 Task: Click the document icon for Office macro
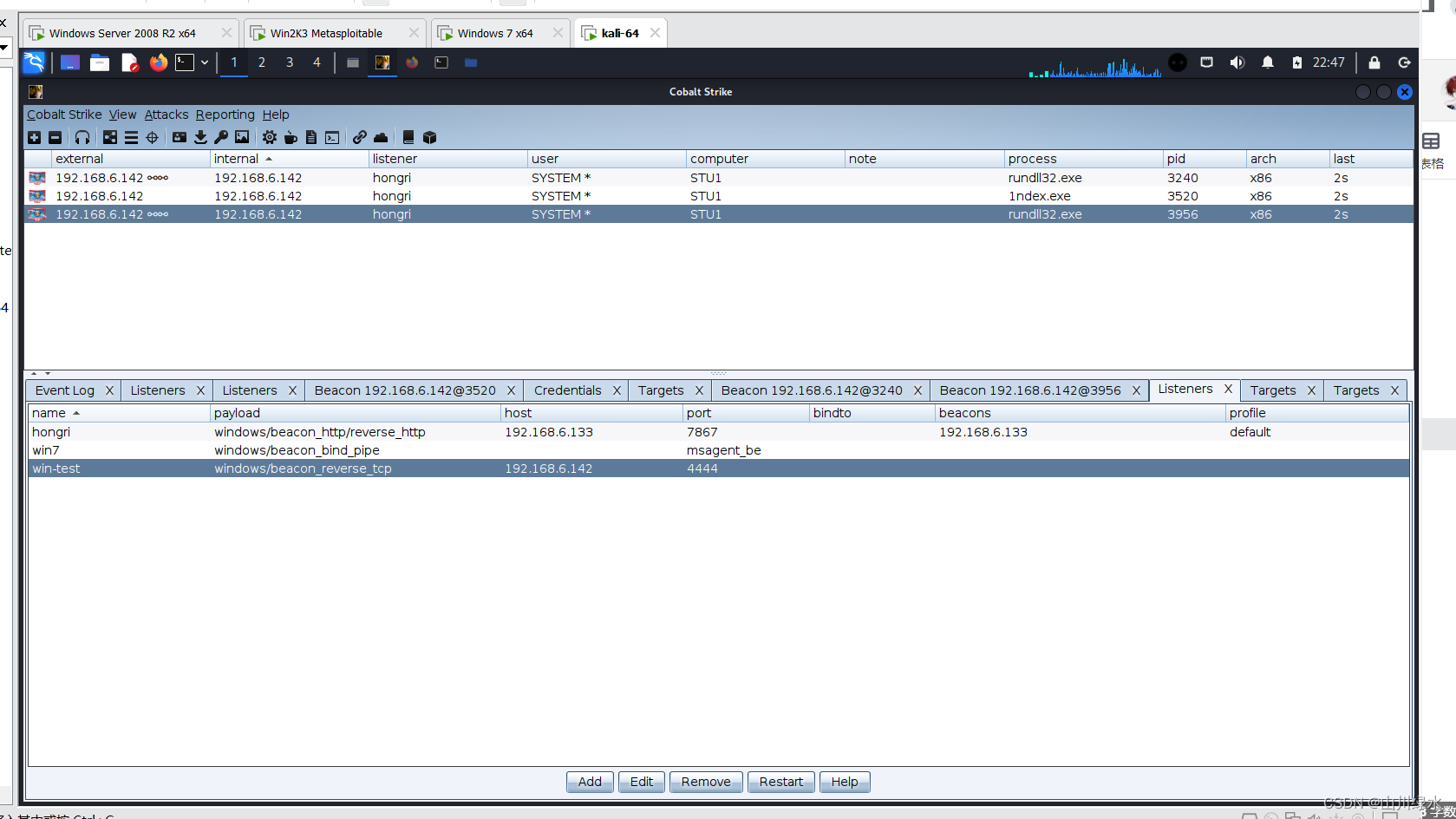point(311,137)
